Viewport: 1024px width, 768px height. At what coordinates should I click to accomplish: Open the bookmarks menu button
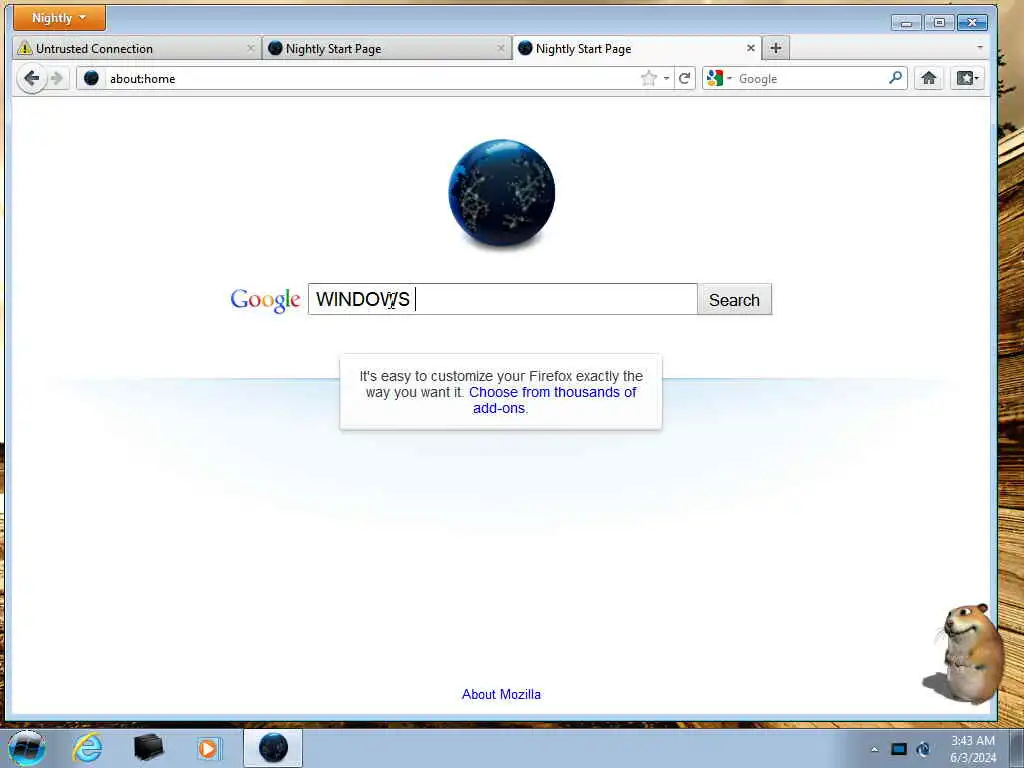tap(967, 78)
